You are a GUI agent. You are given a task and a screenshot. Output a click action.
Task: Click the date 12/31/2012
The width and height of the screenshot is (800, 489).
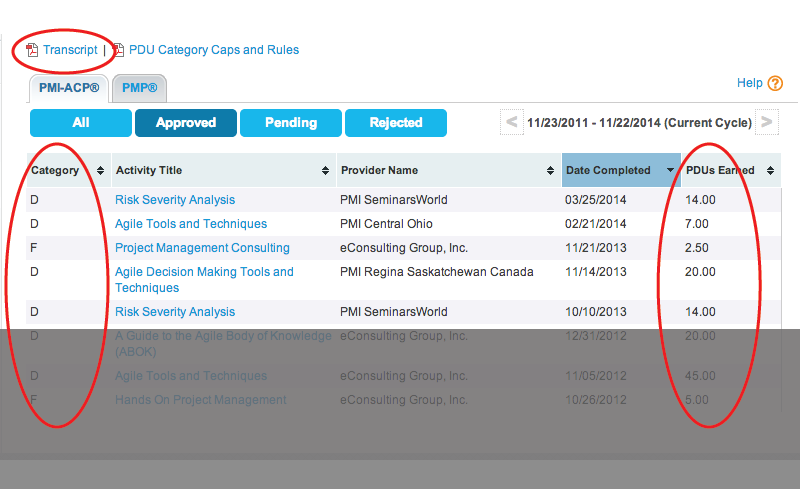coord(595,336)
